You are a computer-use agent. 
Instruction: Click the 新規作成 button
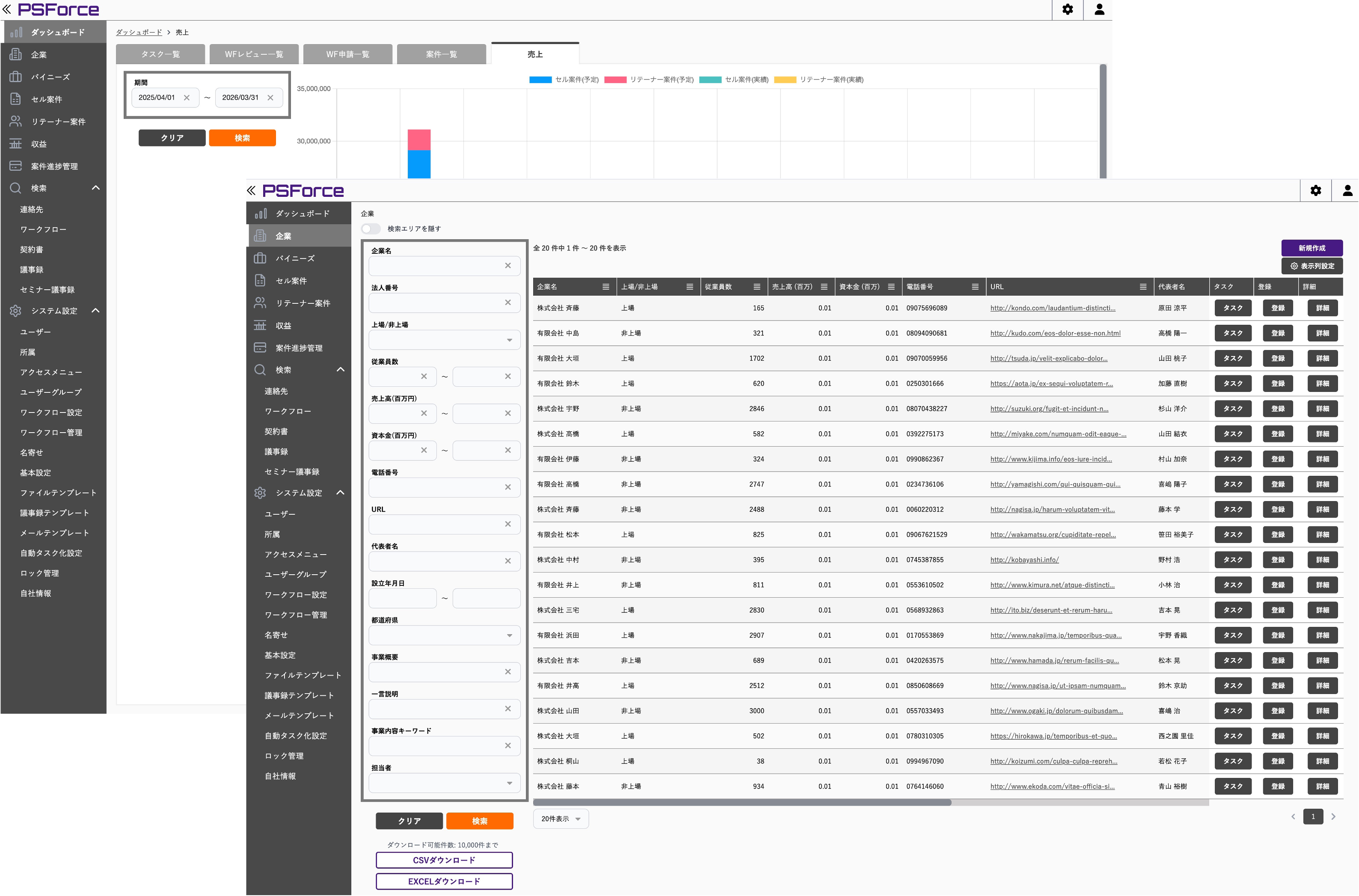click(x=1311, y=248)
